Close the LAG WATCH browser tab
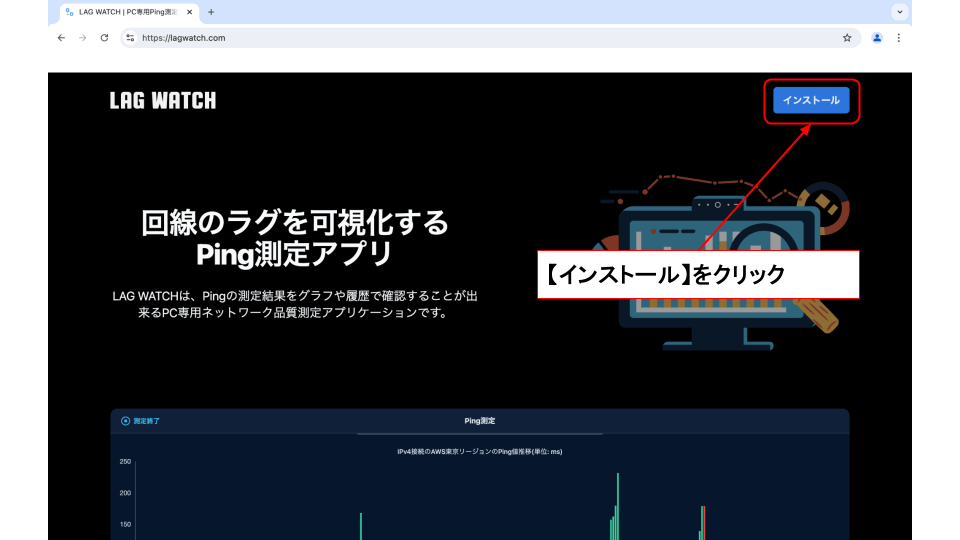 point(190,12)
